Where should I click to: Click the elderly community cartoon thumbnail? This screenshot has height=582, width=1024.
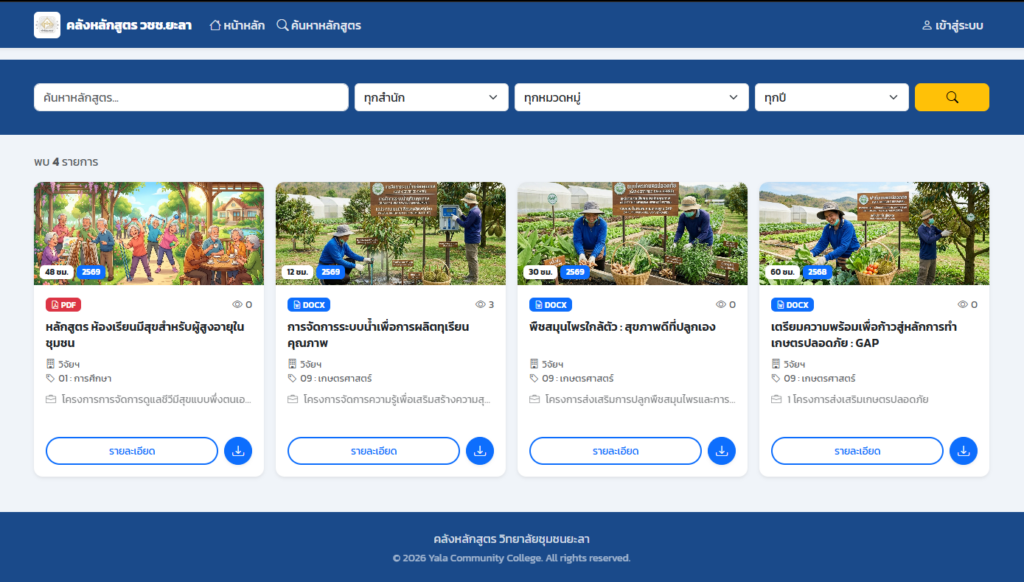149,233
